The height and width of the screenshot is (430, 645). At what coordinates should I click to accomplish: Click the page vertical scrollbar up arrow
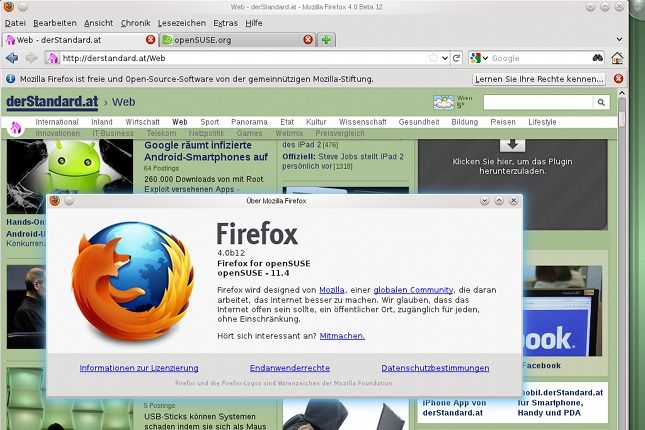[622, 93]
